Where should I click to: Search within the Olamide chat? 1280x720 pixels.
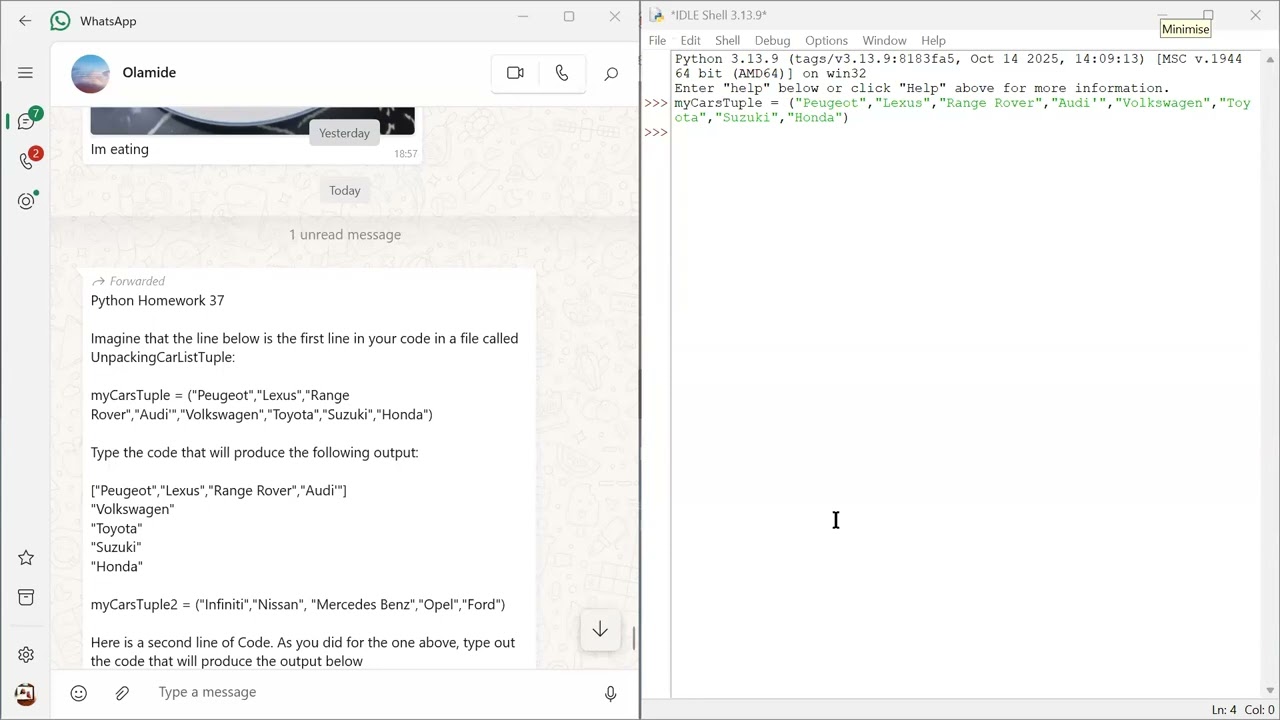tap(611, 73)
